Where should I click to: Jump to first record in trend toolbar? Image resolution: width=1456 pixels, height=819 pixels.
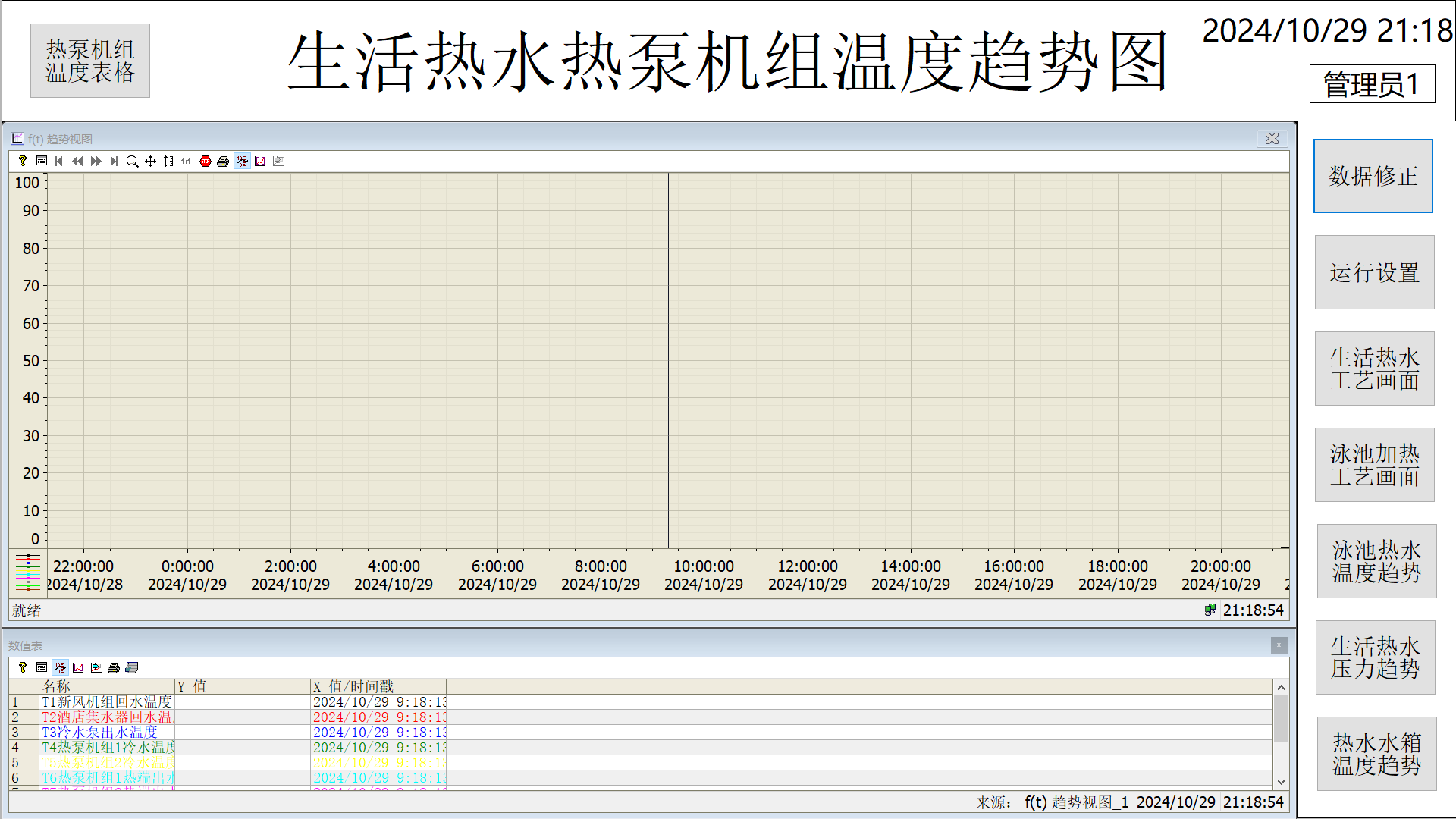point(59,162)
